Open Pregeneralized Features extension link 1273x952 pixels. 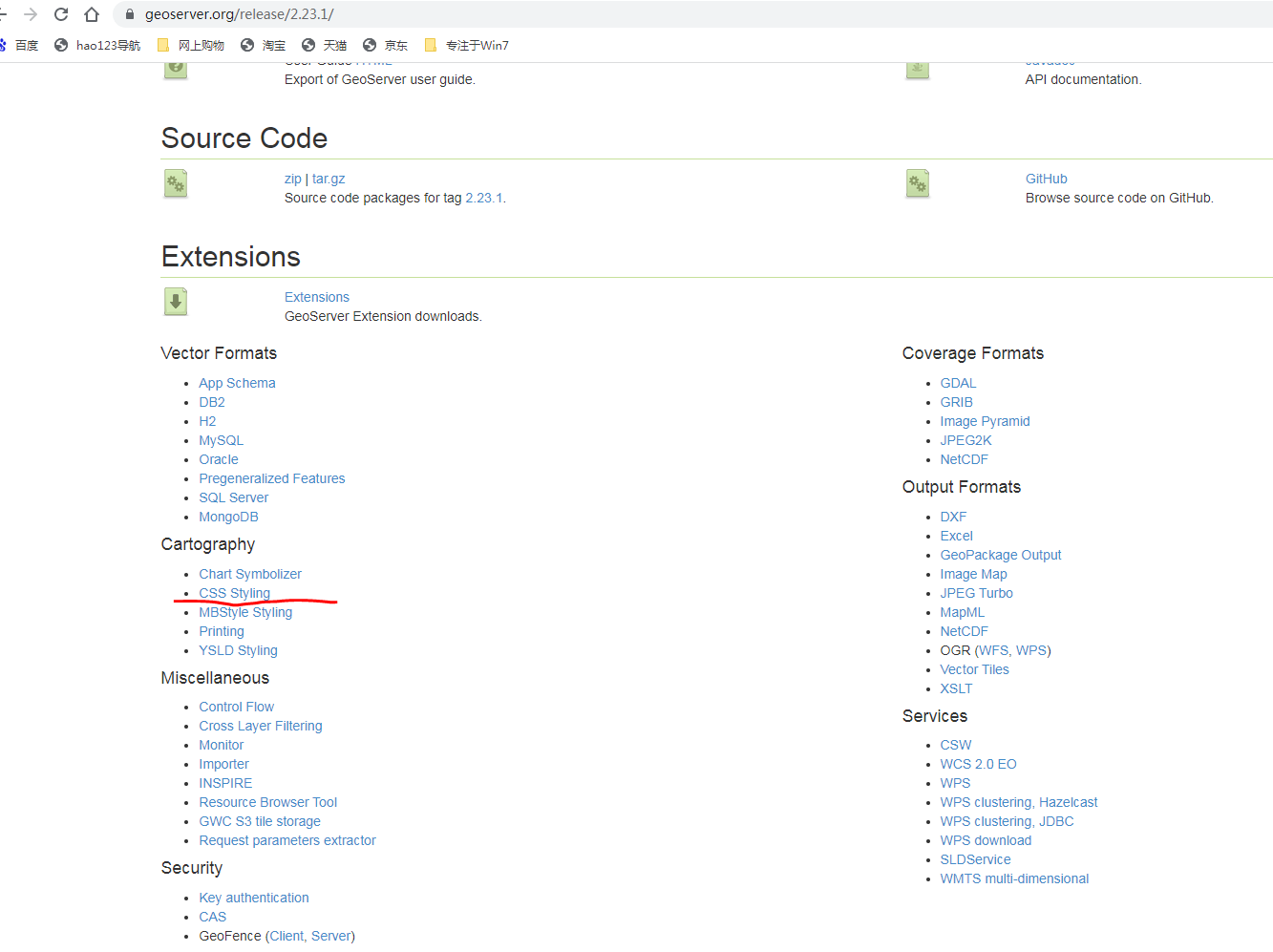[272, 478]
